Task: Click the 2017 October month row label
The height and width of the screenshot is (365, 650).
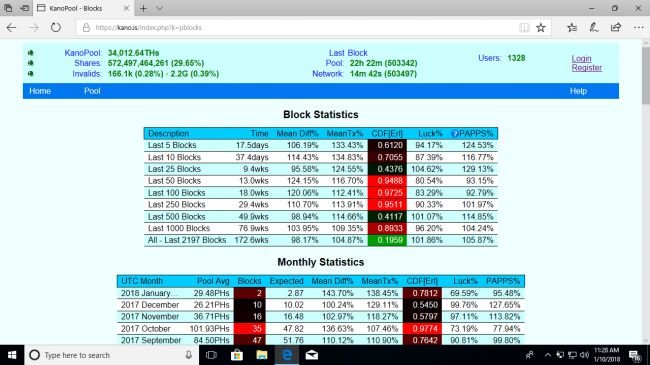Action: click(146, 329)
